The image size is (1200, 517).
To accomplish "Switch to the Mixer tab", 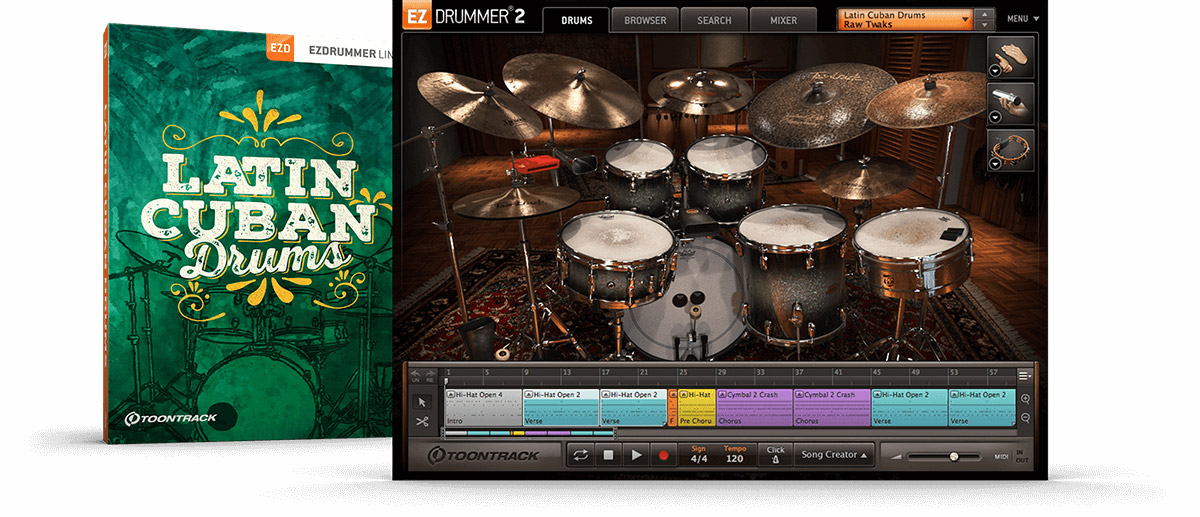I will (x=783, y=20).
